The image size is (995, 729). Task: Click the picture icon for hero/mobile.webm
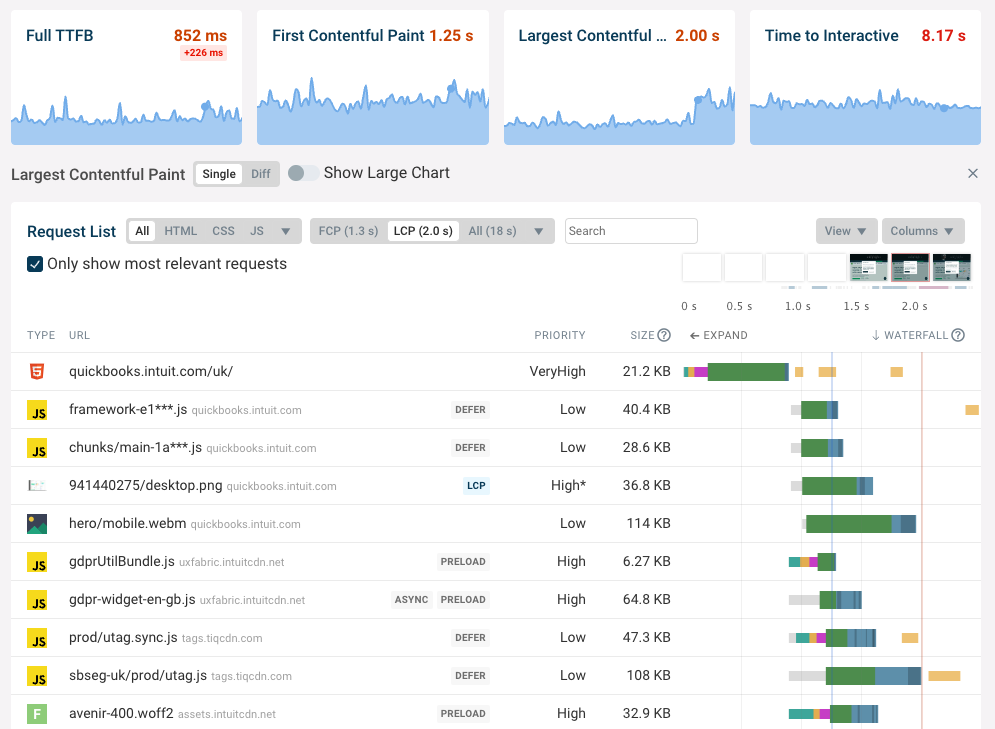click(x=37, y=524)
